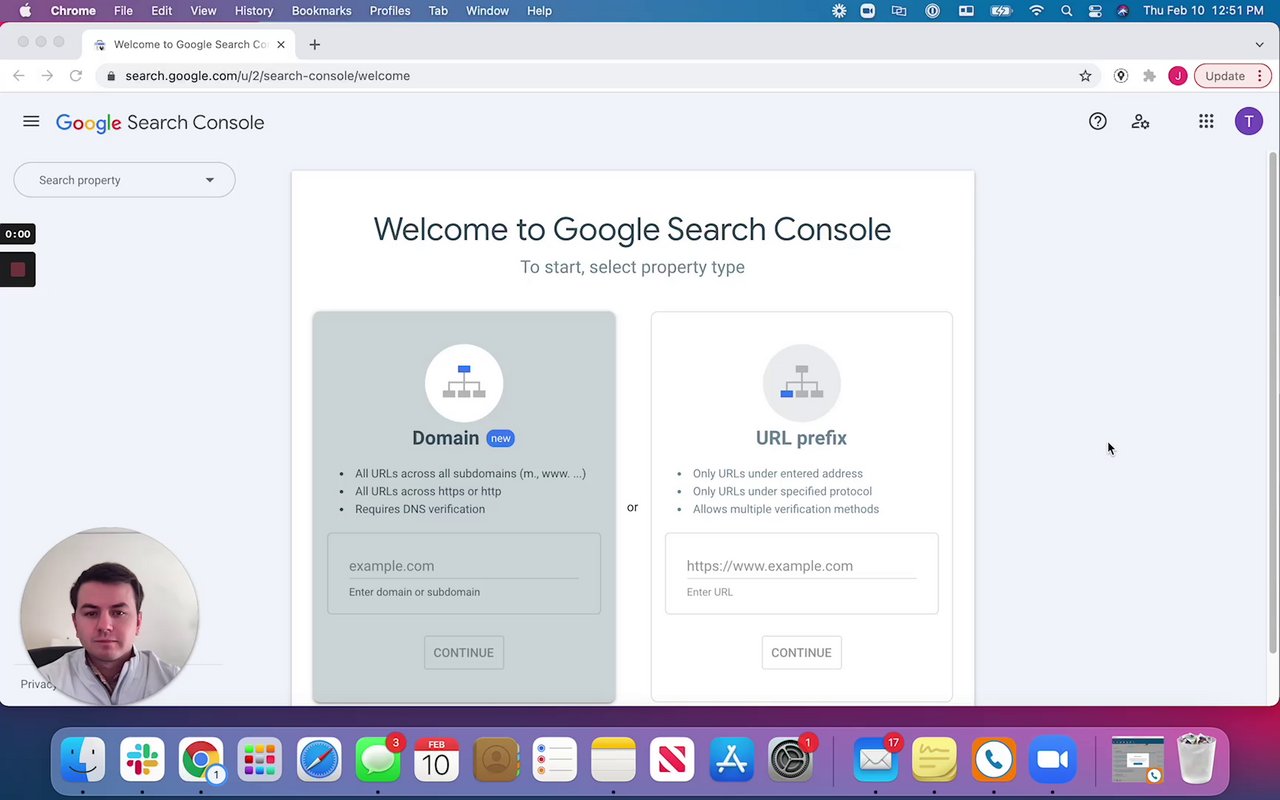This screenshot has height=800, width=1280.
Task: Open the Search Console hamburger menu
Action: click(31, 122)
